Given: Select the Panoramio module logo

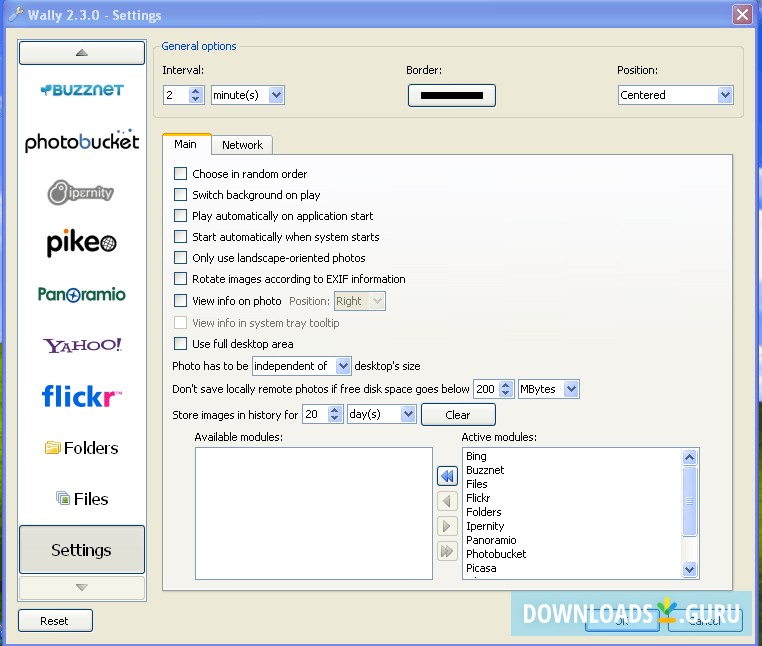Looking at the screenshot, I should pyautogui.click(x=82, y=294).
